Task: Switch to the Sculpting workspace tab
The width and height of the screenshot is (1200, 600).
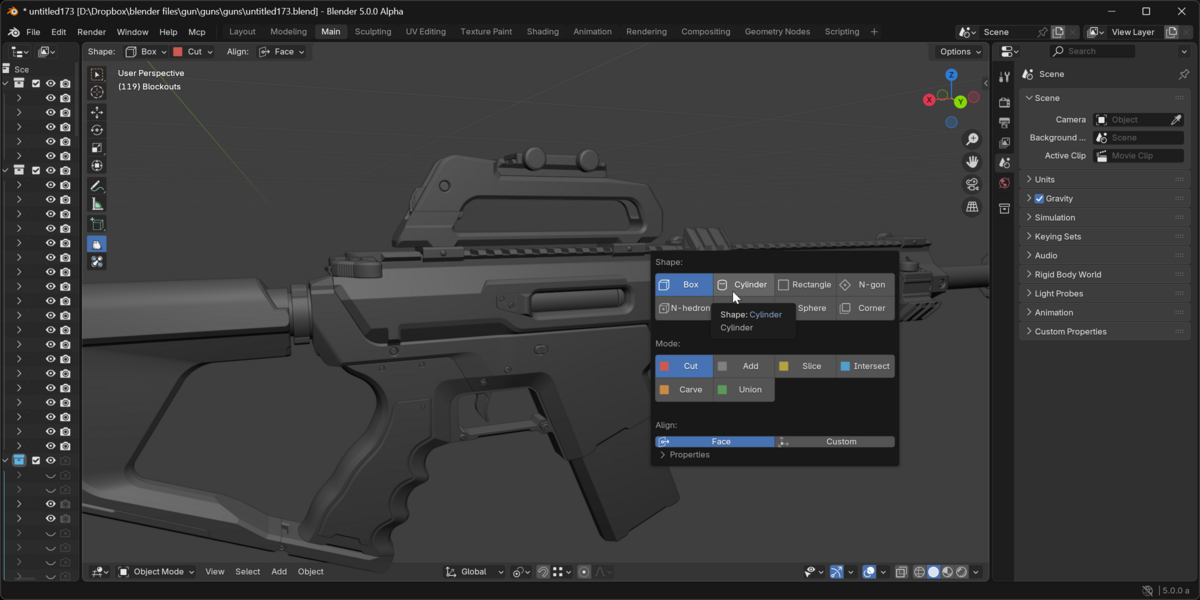Action: click(x=373, y=32)
